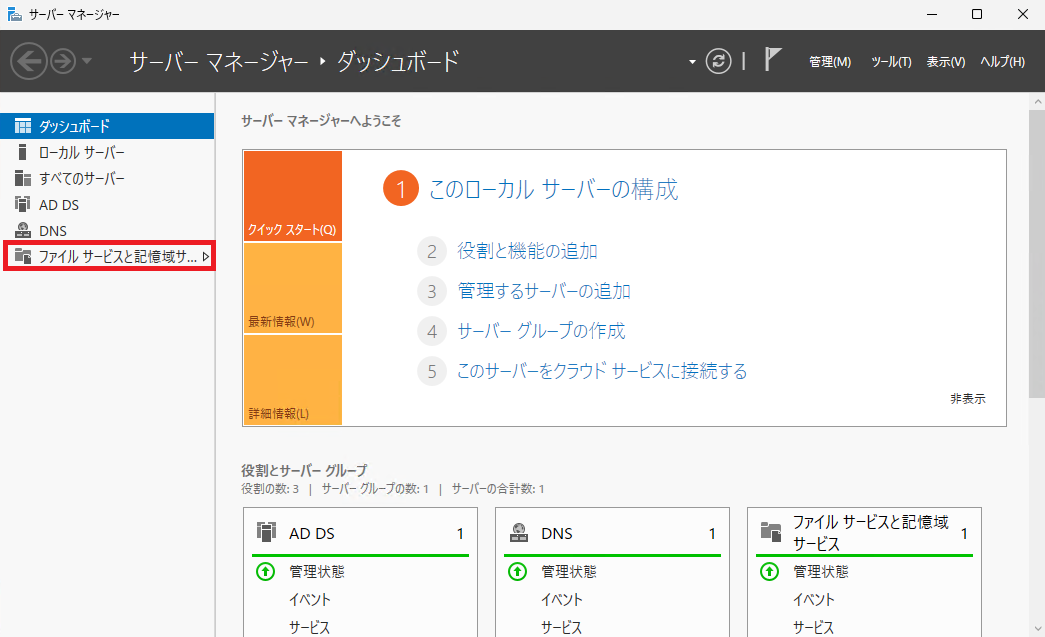This screenshot has height=637, width=1045.
Task: Click the vertical scrollbar thumb
Action: [x=1037, y=253]
